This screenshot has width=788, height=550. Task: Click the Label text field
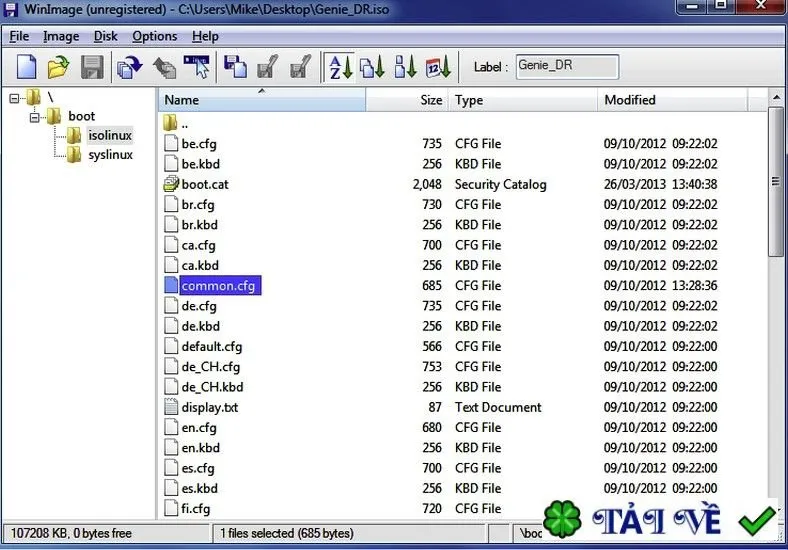[x=567, y=66]
